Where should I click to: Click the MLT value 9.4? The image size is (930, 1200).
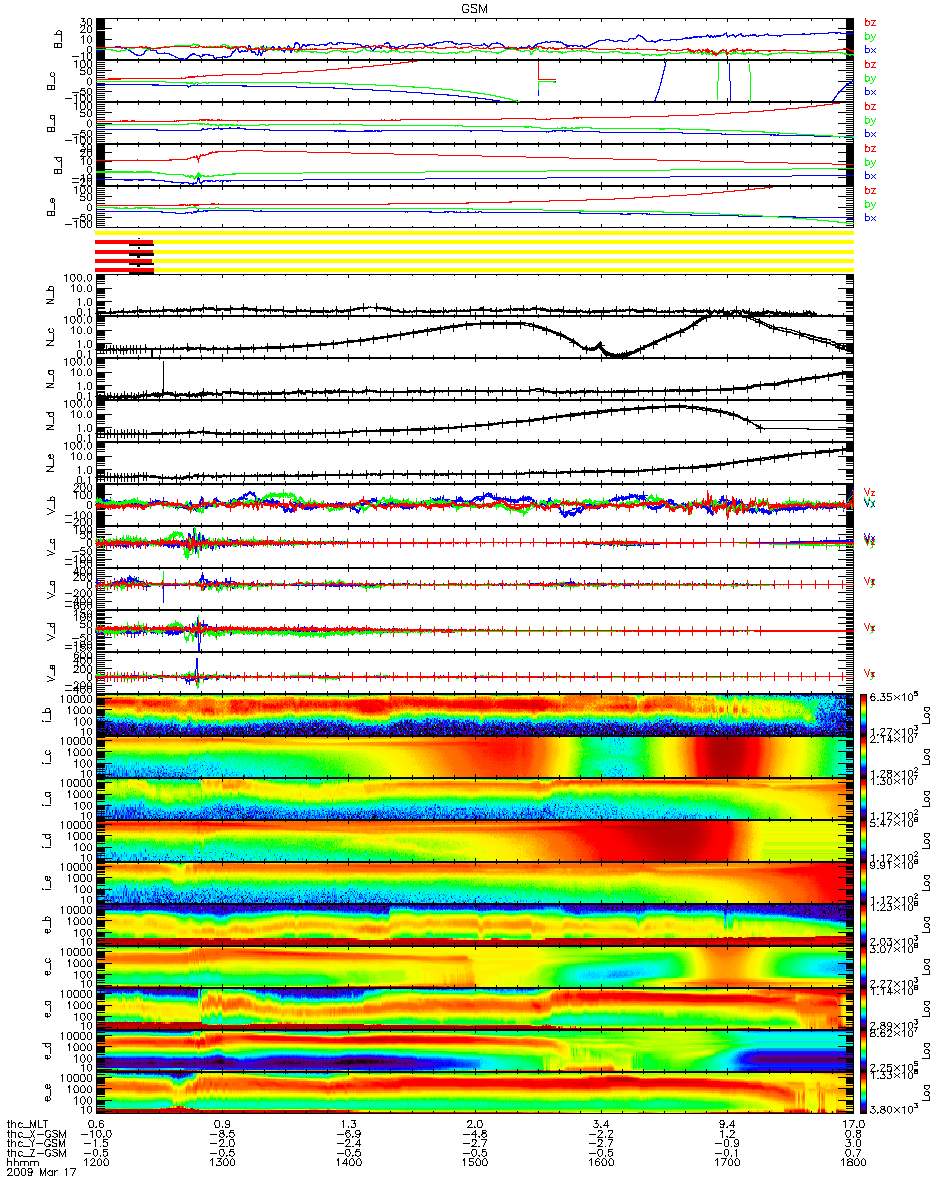(726, 1125)
